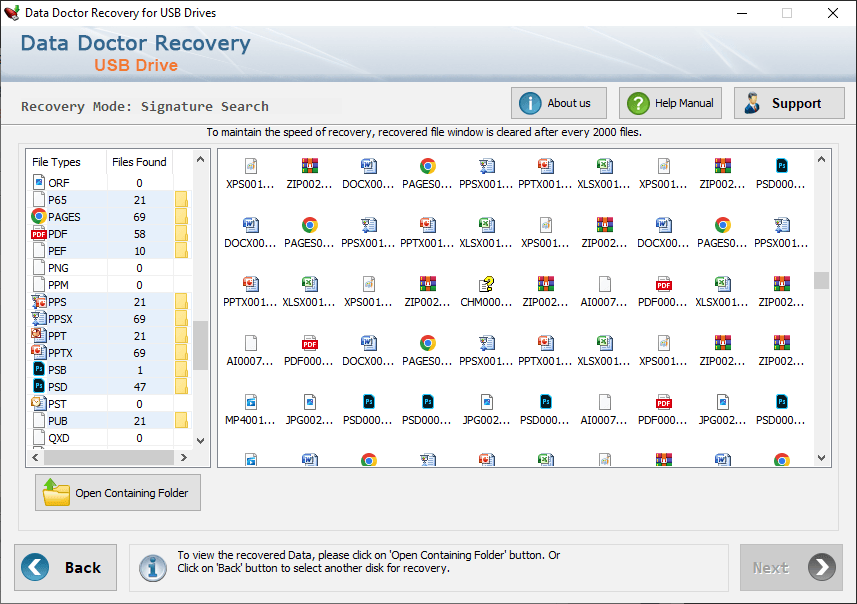Select the PPSX file type icon
Screen dimensions: 857x604
39,319
